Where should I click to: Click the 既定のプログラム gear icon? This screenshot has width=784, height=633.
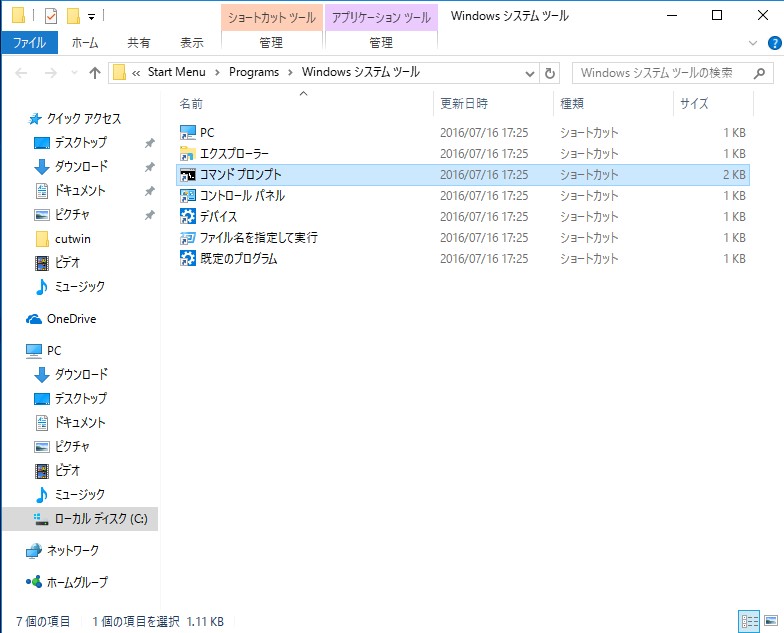[x=188, y=258]
